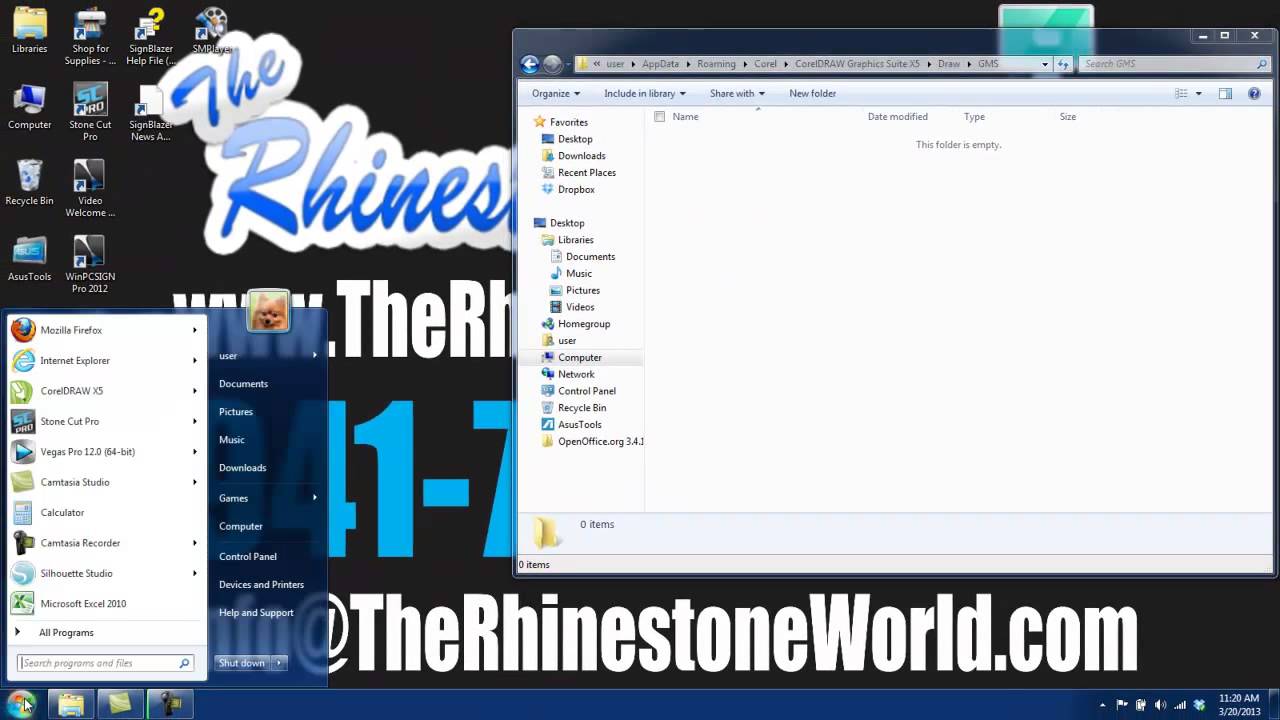Open the Organize dropdown
This screenshot has width=1280, height=720.
click(x=555, y=93)
